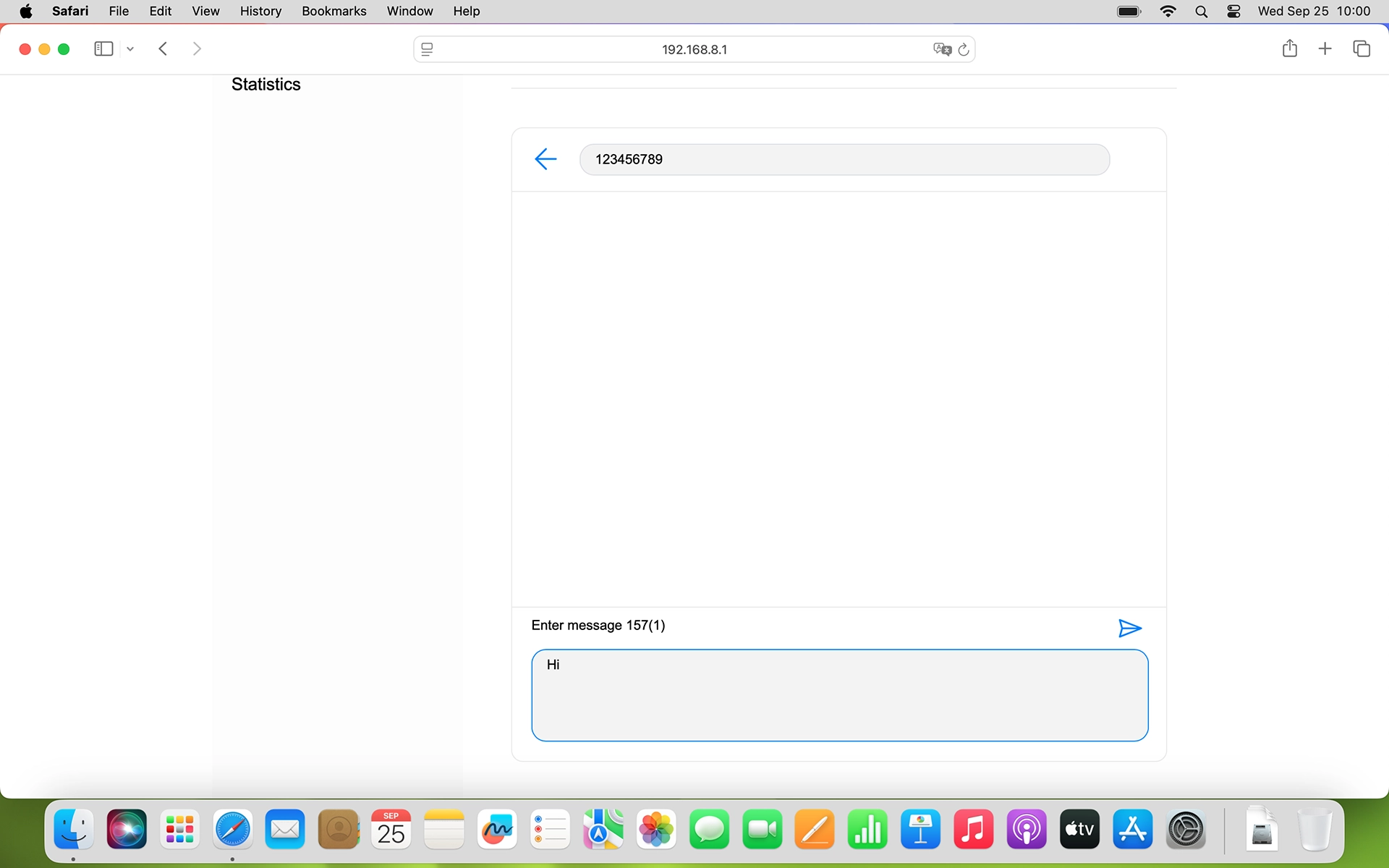Viewport: 1389px width, 868px height.
Task: Open the Bookmarks menu
Action: click(334, 11)
